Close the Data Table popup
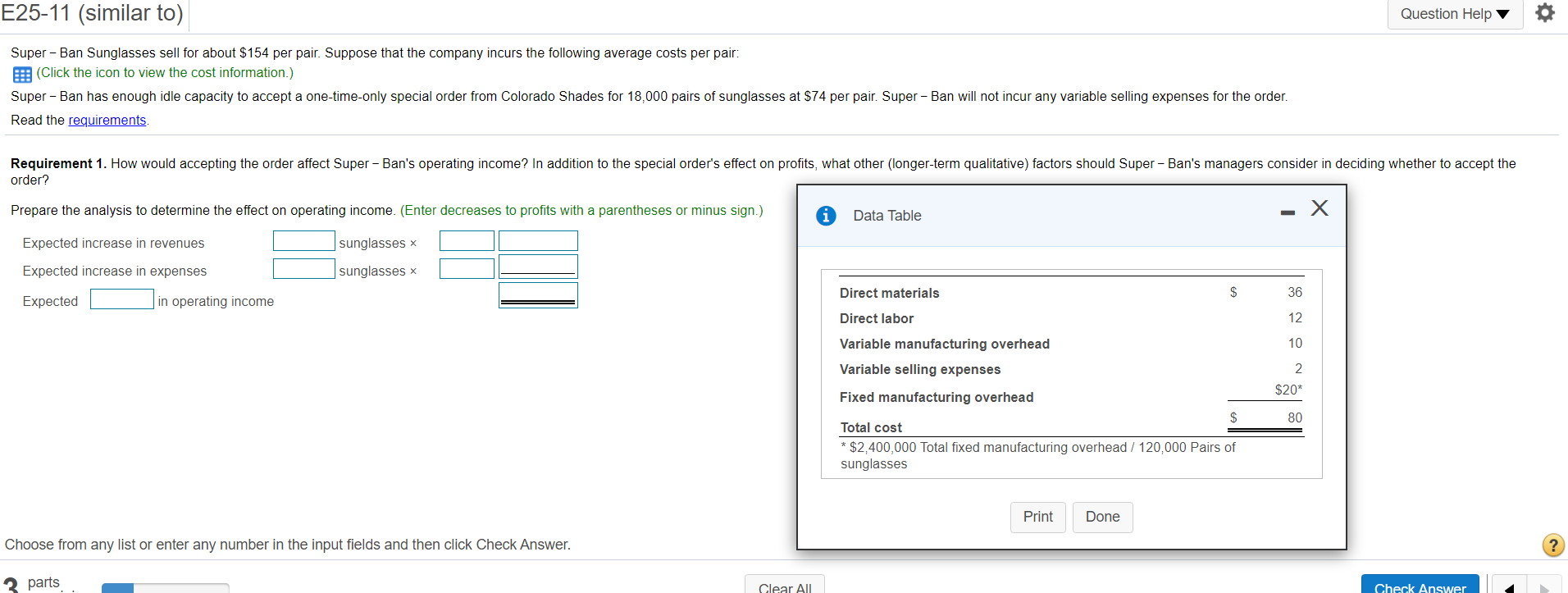Screen dimensions: 1568x593 click(1320, 208)
